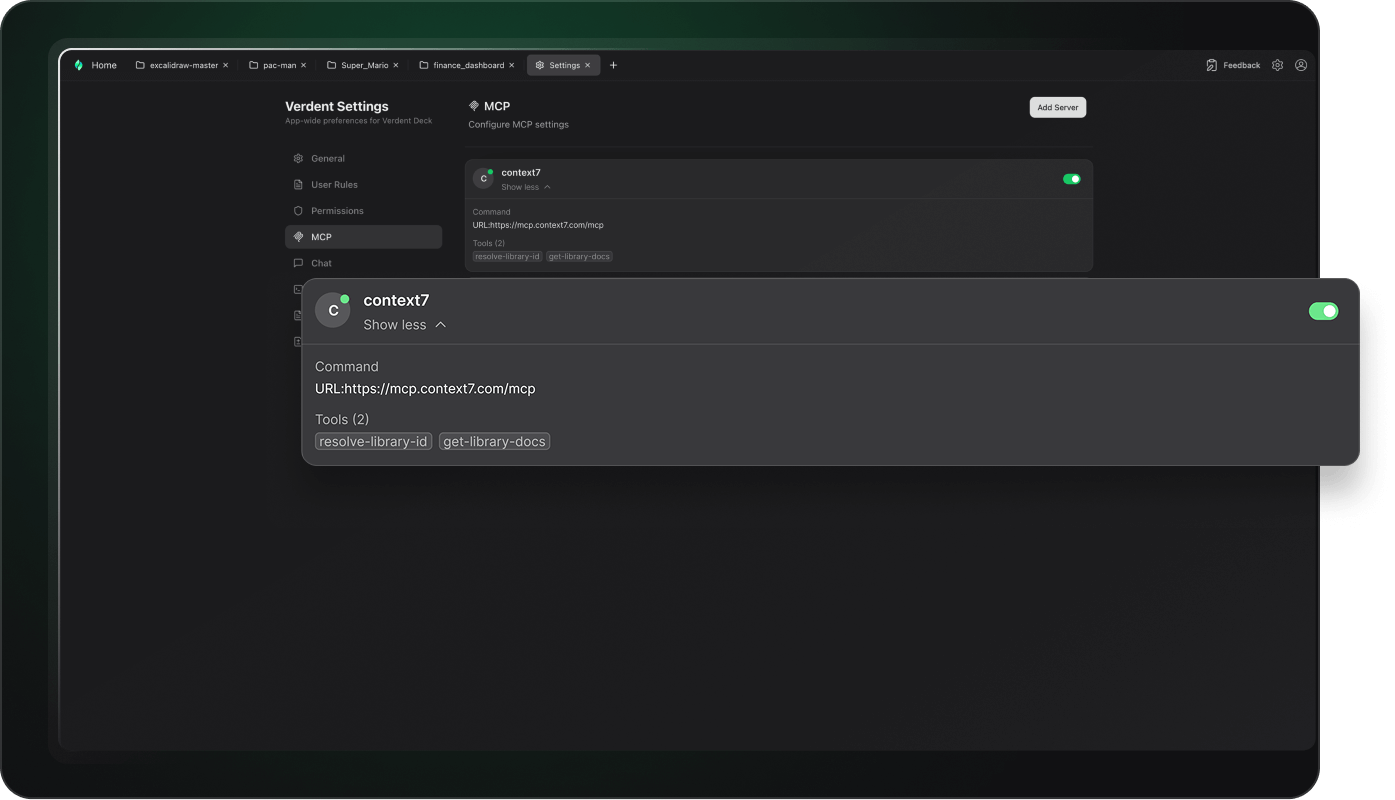This screenshot has height=800, width=1395.
Task: Close the Settings tab
Action: (x=588, y=65)
